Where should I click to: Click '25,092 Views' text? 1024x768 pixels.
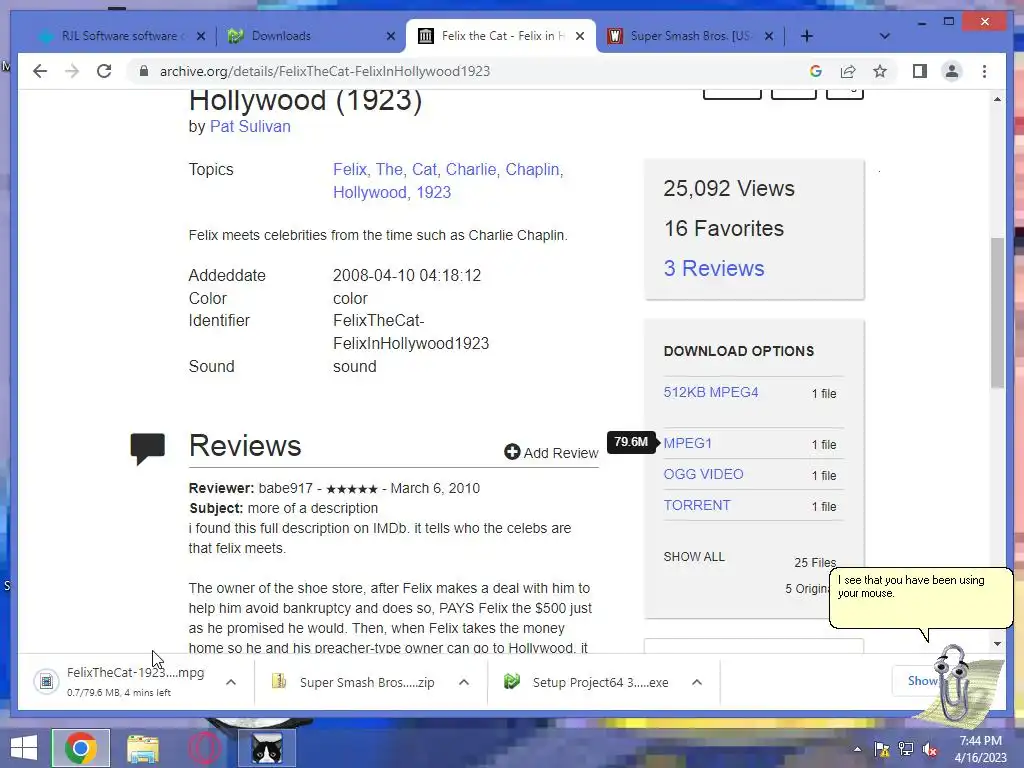coord(729,189)
